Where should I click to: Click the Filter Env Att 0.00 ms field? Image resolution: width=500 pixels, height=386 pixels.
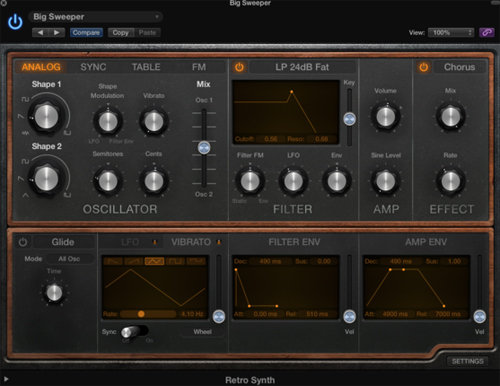coord(265,314)
